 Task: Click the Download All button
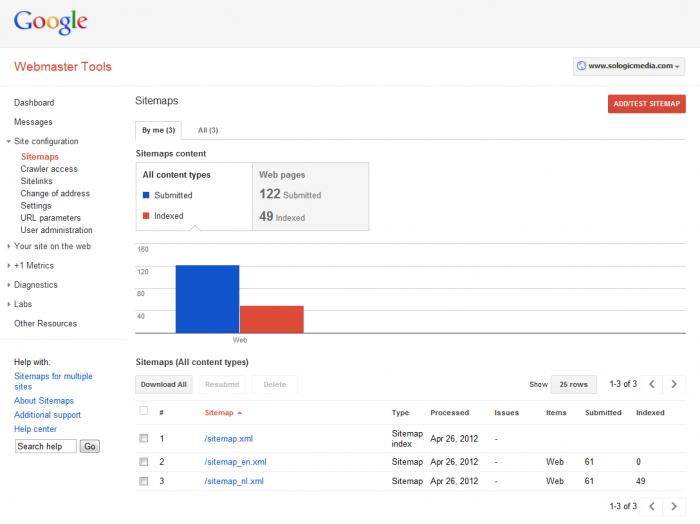coord(163,384)
